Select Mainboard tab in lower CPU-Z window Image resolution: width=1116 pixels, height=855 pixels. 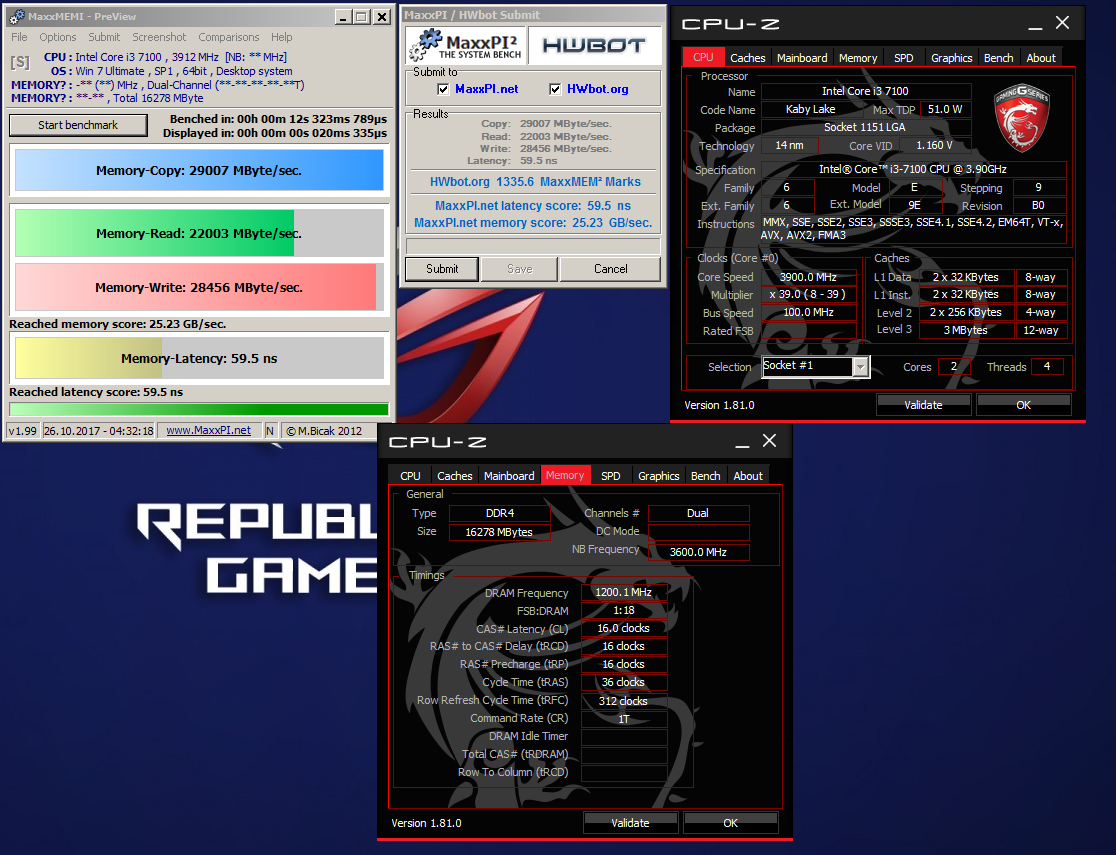point(509,476)
